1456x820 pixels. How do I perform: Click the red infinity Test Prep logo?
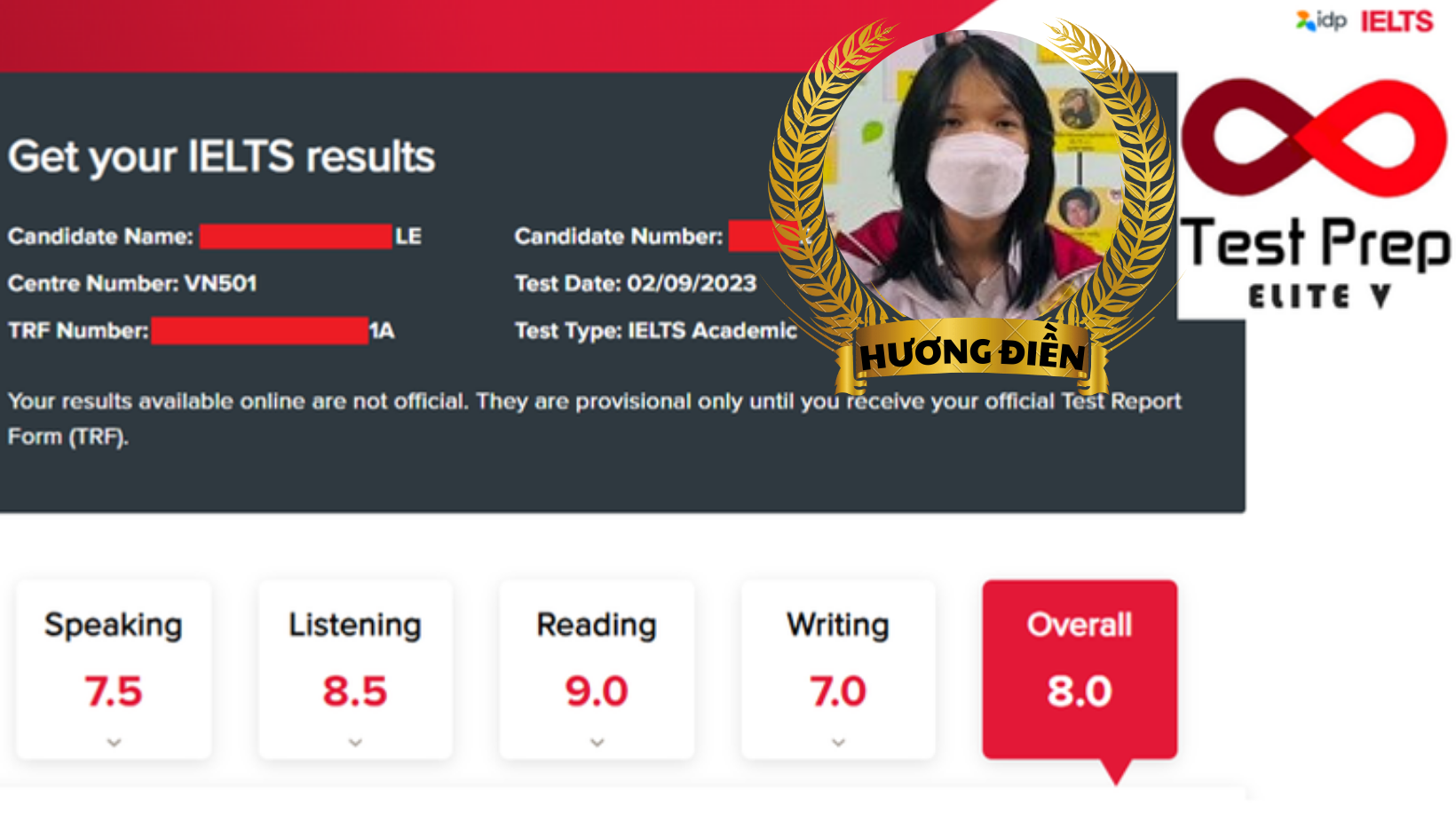[1314, 138]
